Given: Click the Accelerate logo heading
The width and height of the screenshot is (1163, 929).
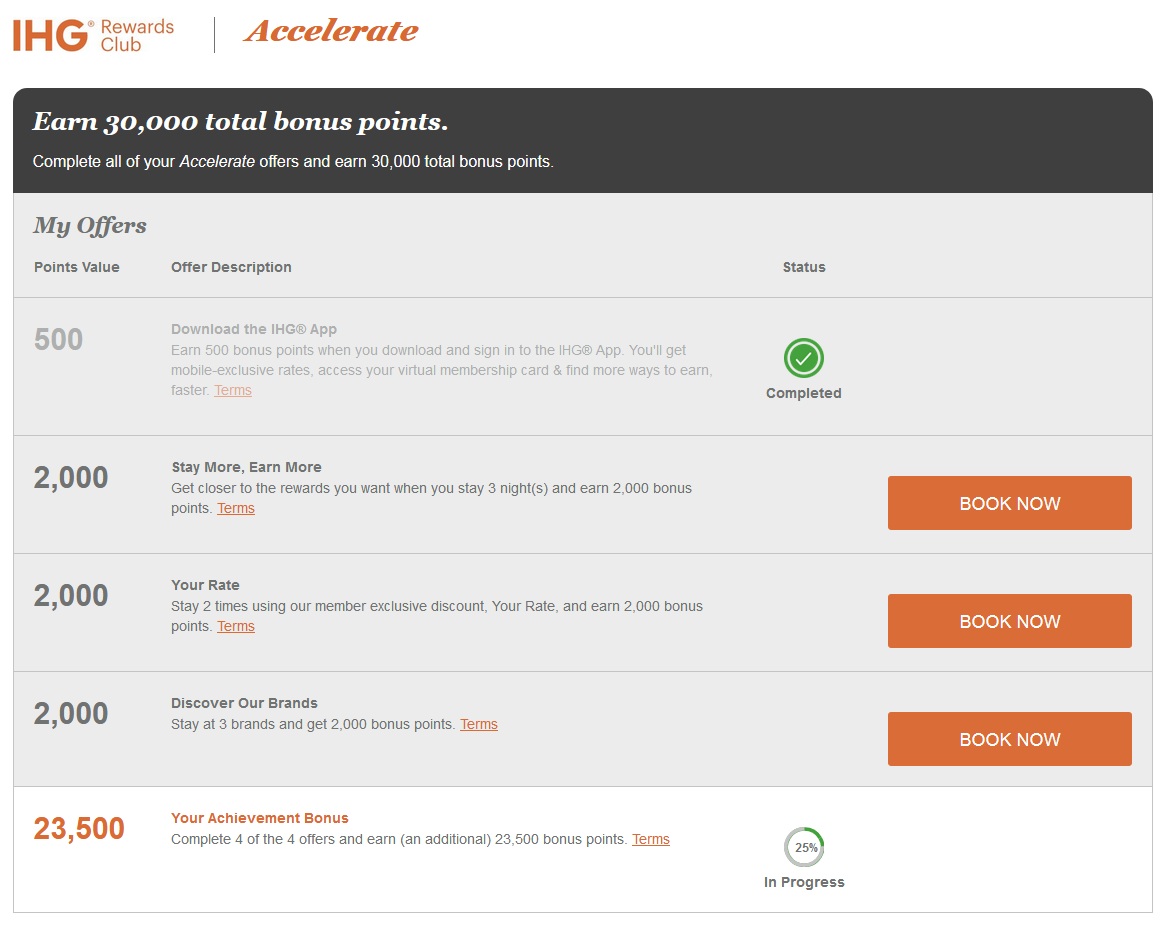Looking at the screenshot, I should (x=331, y=31).
